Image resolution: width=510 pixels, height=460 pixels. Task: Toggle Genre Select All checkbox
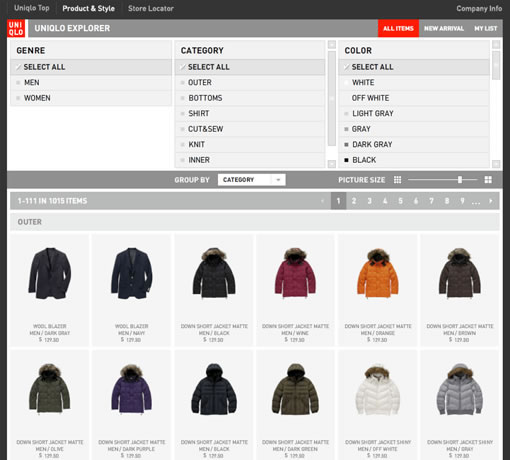[x=18, y=67]
